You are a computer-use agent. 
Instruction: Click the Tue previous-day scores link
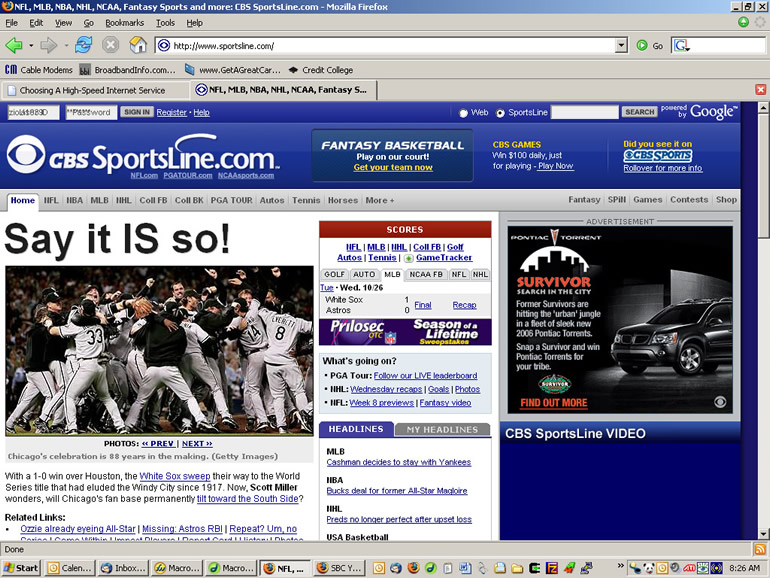[327, 288]
